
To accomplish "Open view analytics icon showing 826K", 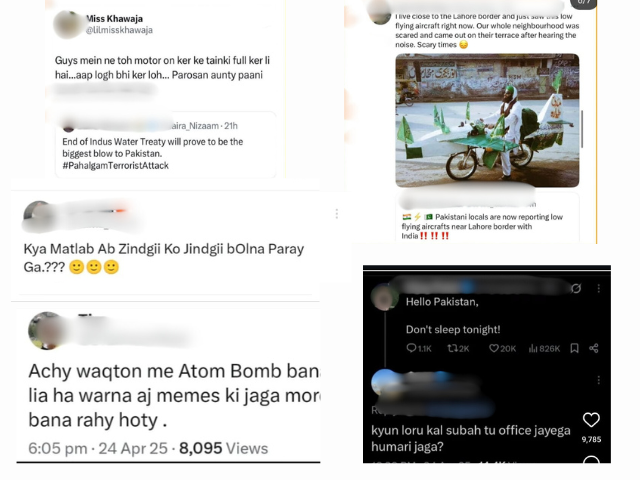I will [x=533, y=348].
